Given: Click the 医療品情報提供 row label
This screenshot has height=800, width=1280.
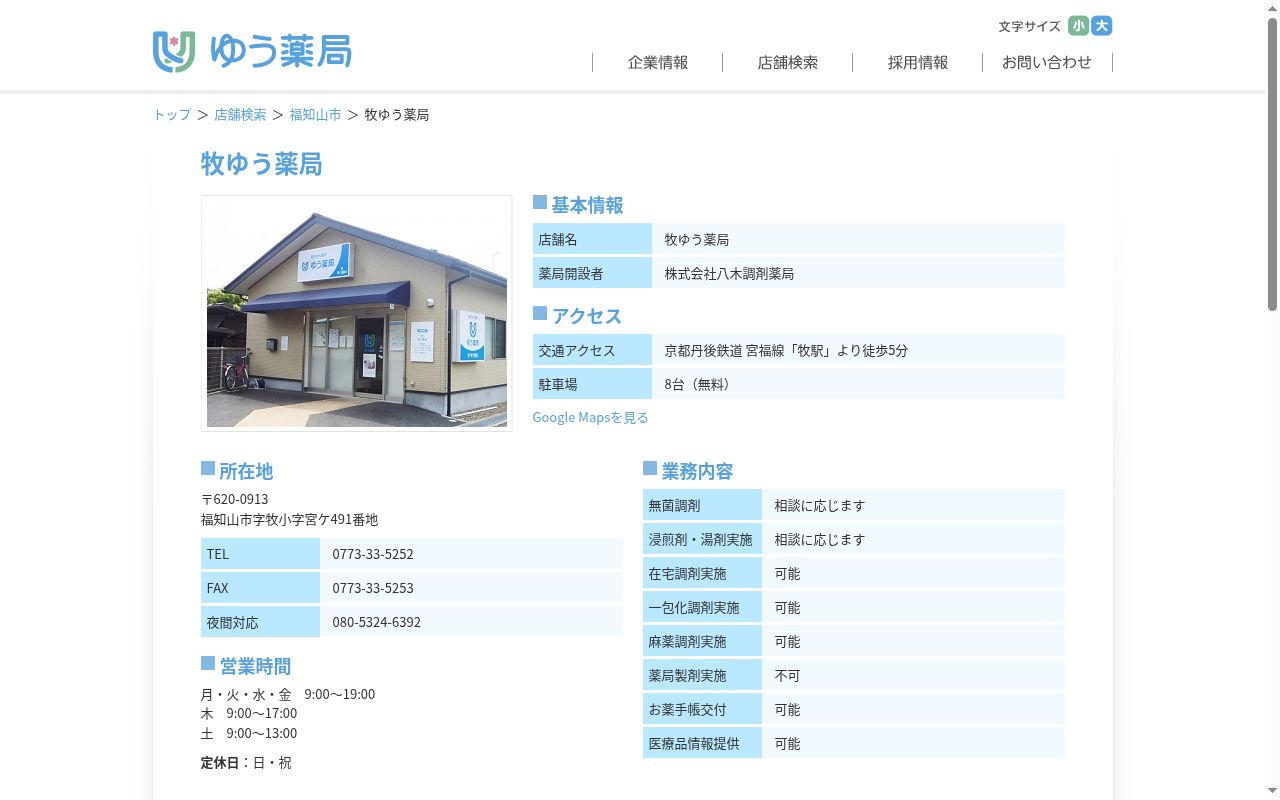Looking at the screenshot, I should (702, 744).
